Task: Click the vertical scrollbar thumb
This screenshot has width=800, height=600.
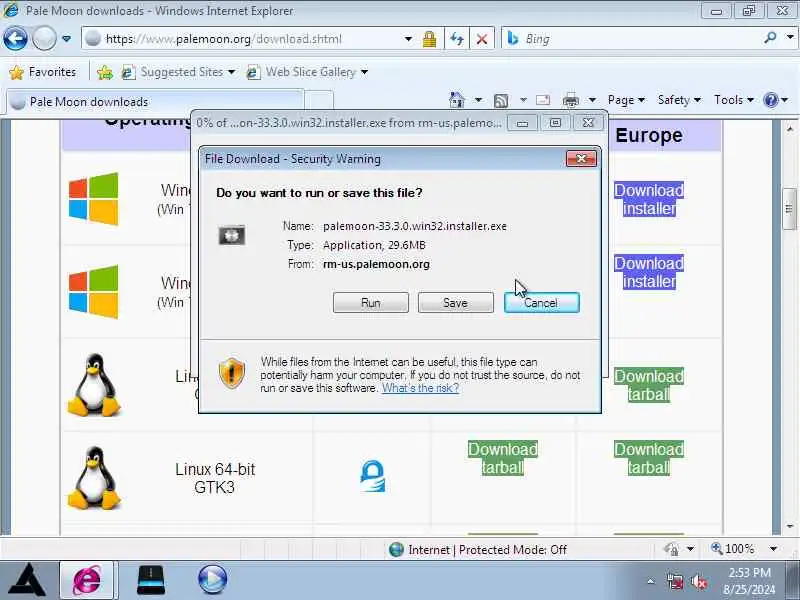Action: tap(789, 209)
